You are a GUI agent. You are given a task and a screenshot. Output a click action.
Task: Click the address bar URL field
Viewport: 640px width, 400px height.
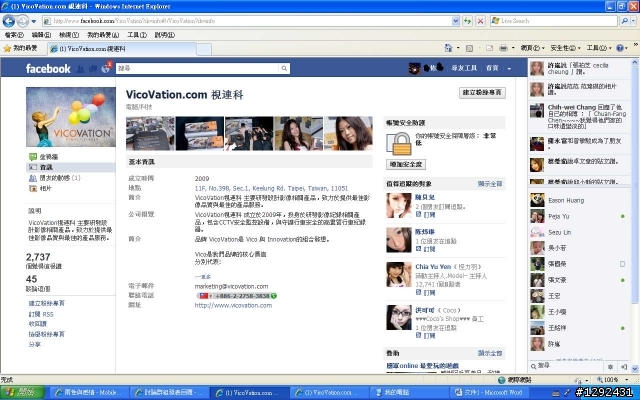point(247,21)
